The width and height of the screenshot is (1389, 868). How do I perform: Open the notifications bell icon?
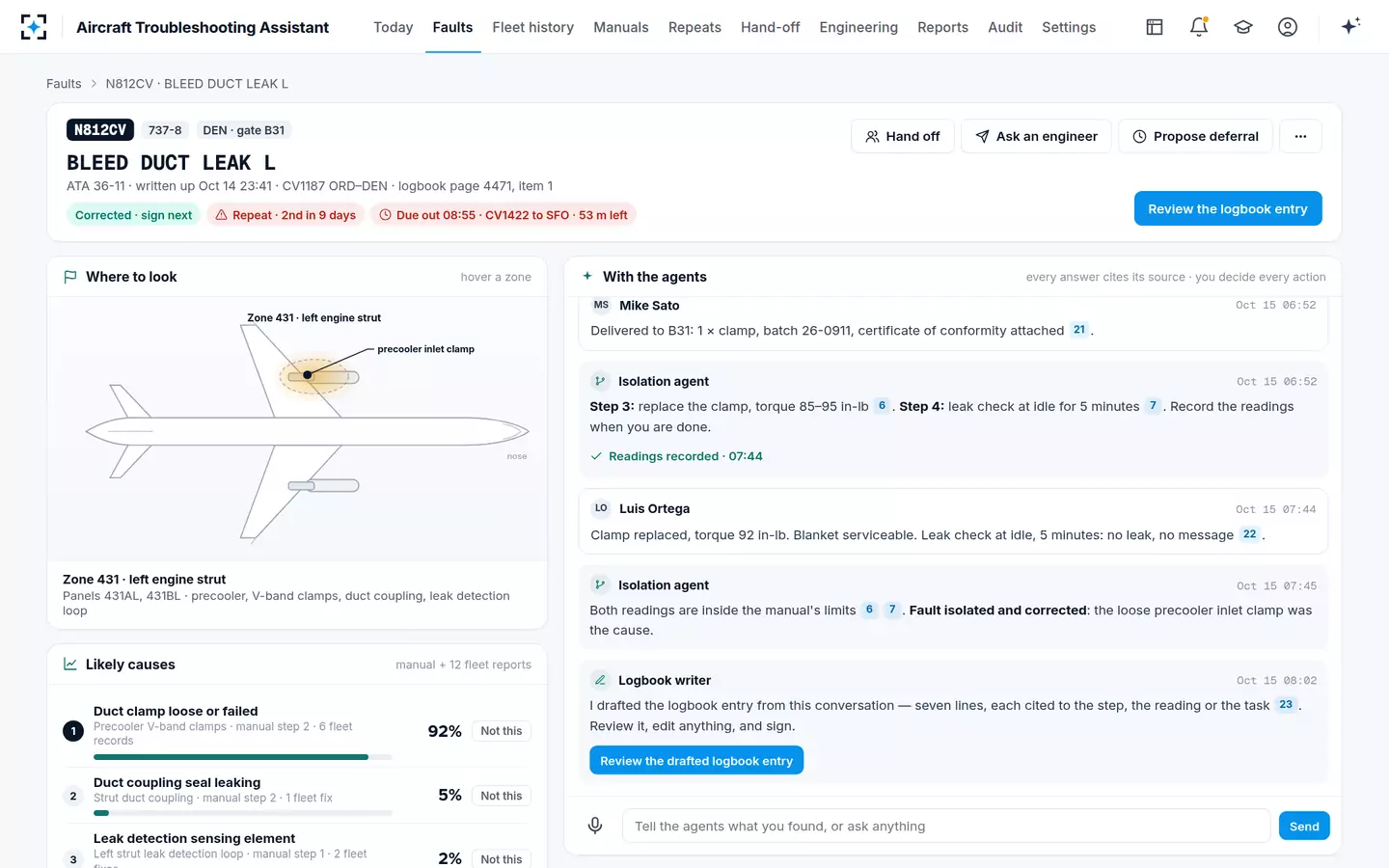point(1199,27)
